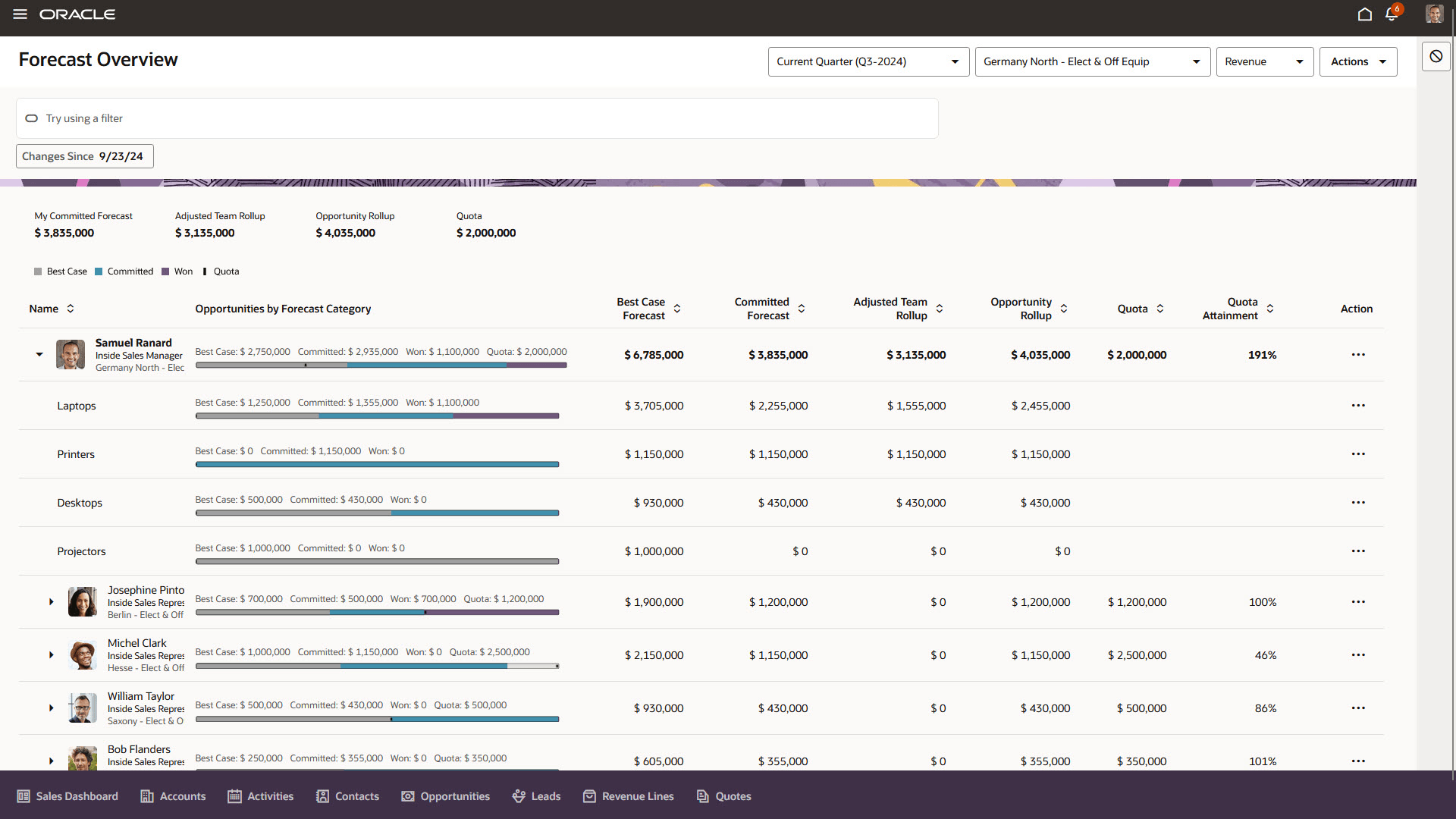Sort the table by Quota Attainment
This screenshot has width=1456, height=819.
(x=1269, y=309)
